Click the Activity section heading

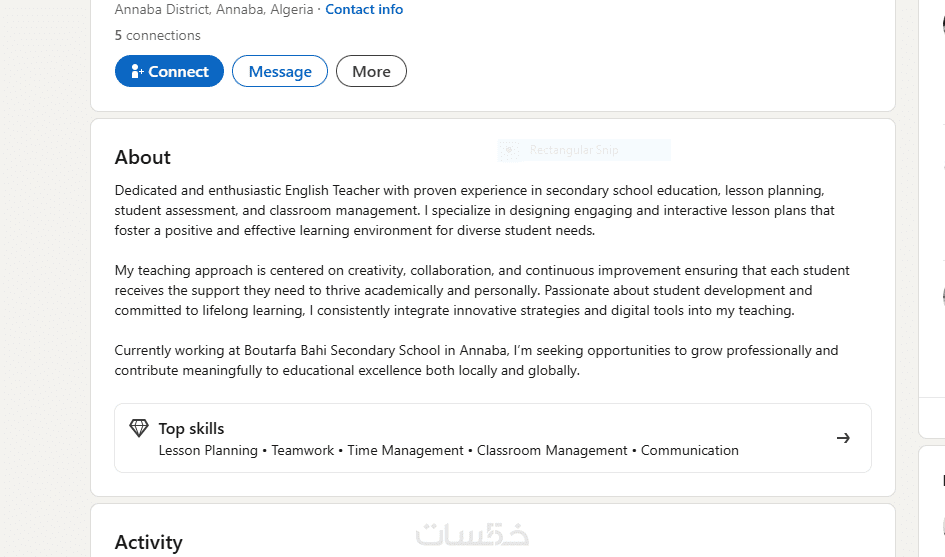click(148, 542)
